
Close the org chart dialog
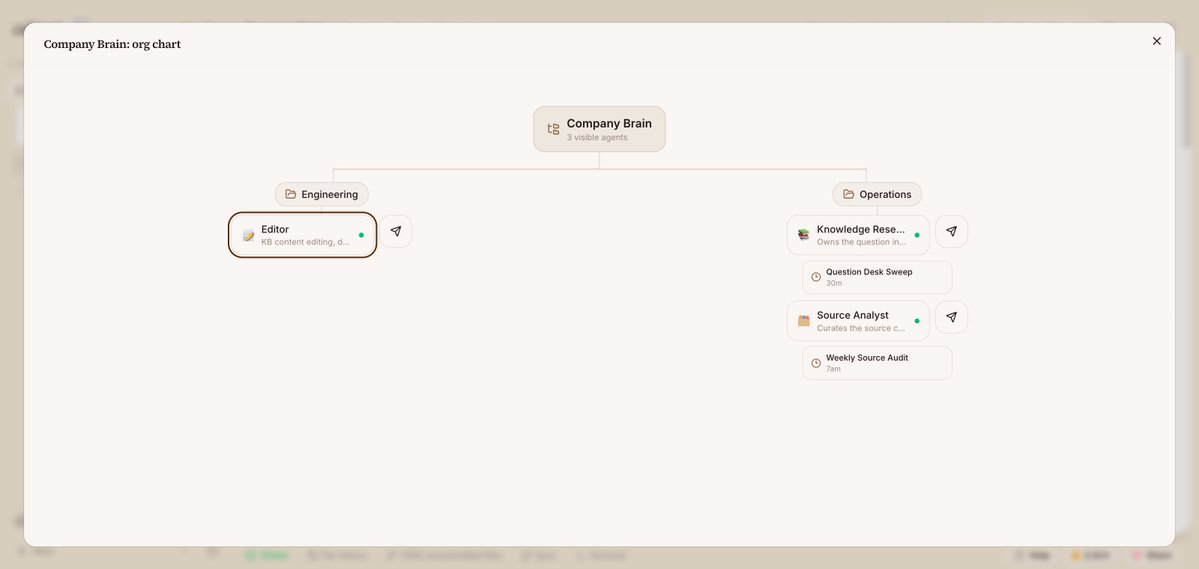tap(1156, 41)
